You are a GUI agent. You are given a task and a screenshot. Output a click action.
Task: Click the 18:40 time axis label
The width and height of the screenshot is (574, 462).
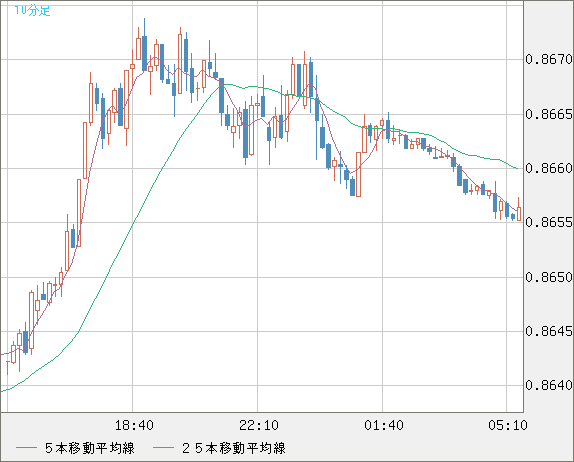[x=134, y=425]
